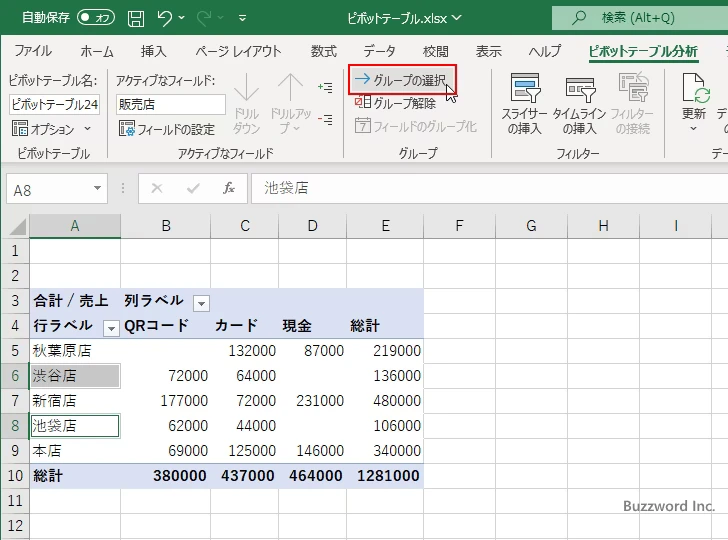728x540 pixels.
Task: Click スライサーの挿入 icon
Action: pyautogui.click(x=525, y=88)
